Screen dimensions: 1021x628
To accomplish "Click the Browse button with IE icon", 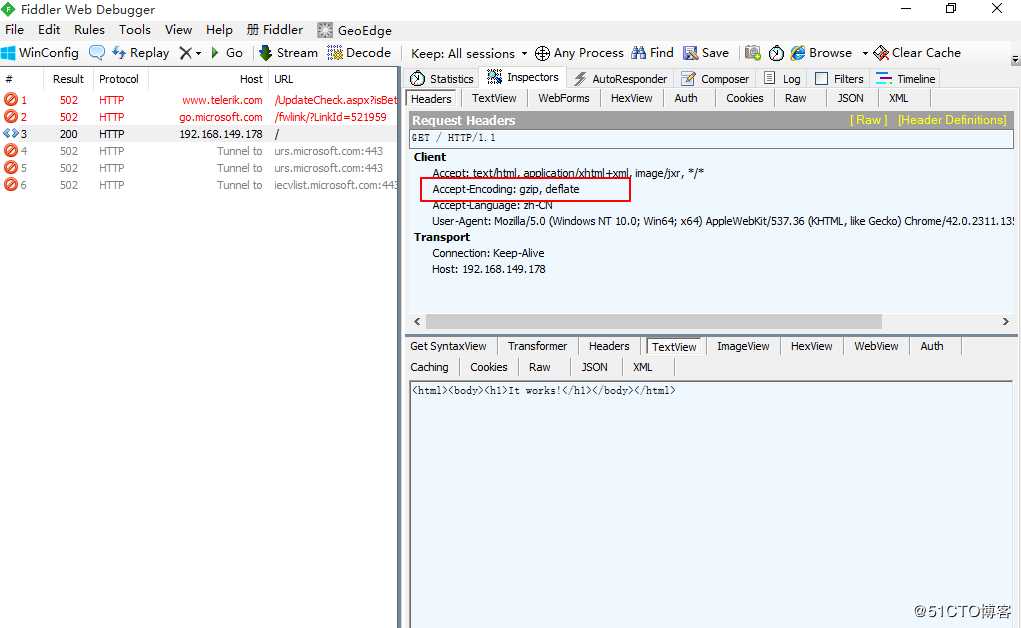I will 822,53.
